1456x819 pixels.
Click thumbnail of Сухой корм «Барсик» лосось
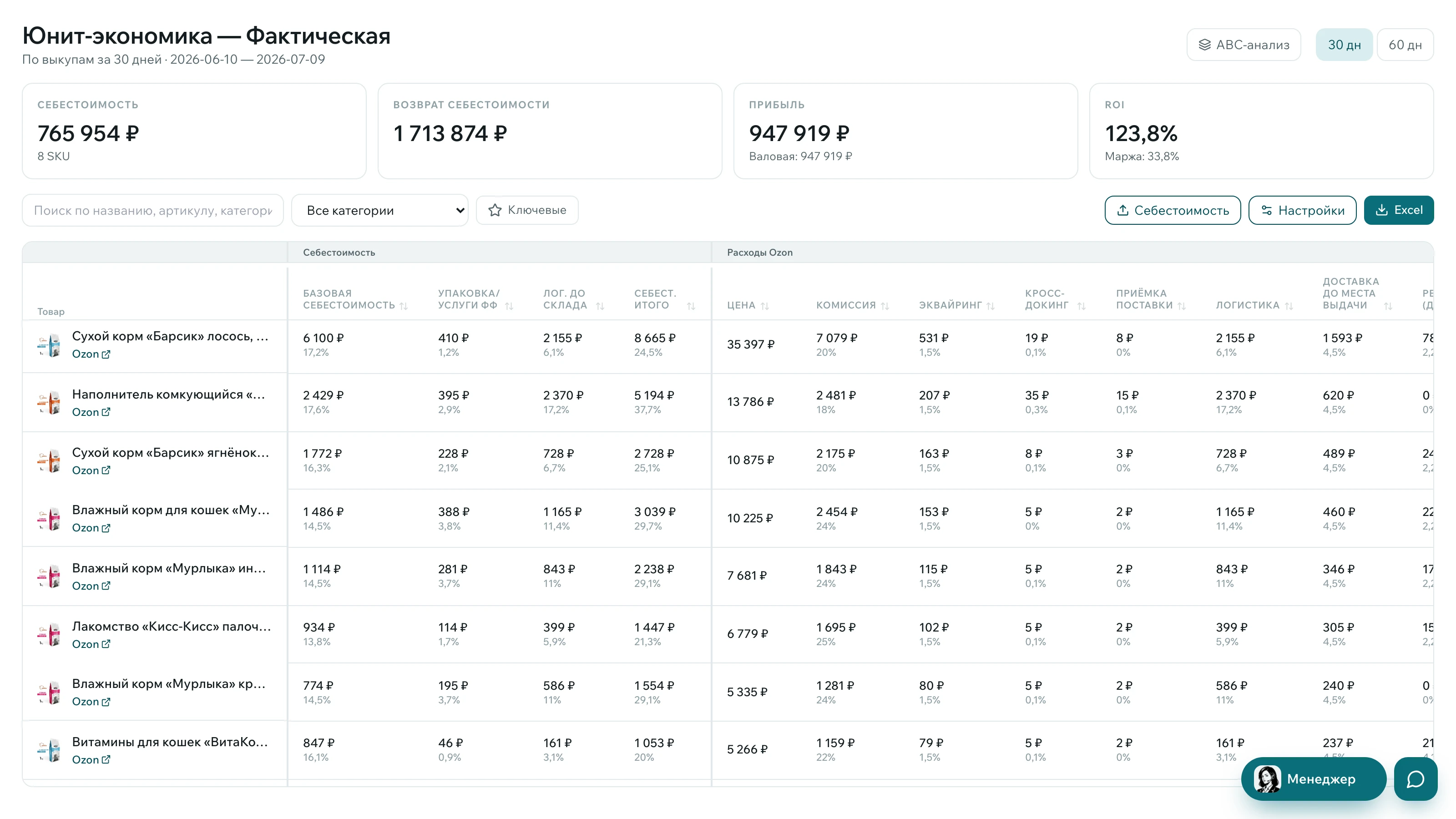click(49, 345)
